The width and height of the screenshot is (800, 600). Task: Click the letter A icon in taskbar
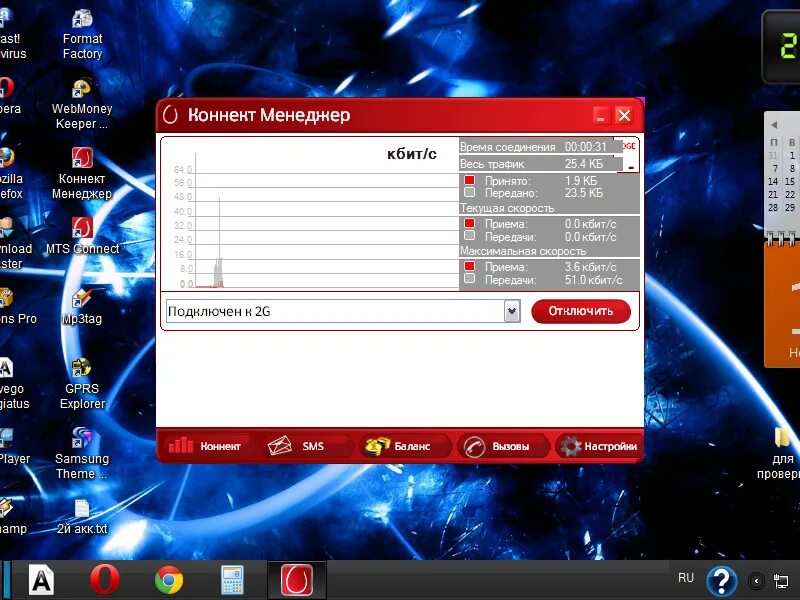click(41, 580)
